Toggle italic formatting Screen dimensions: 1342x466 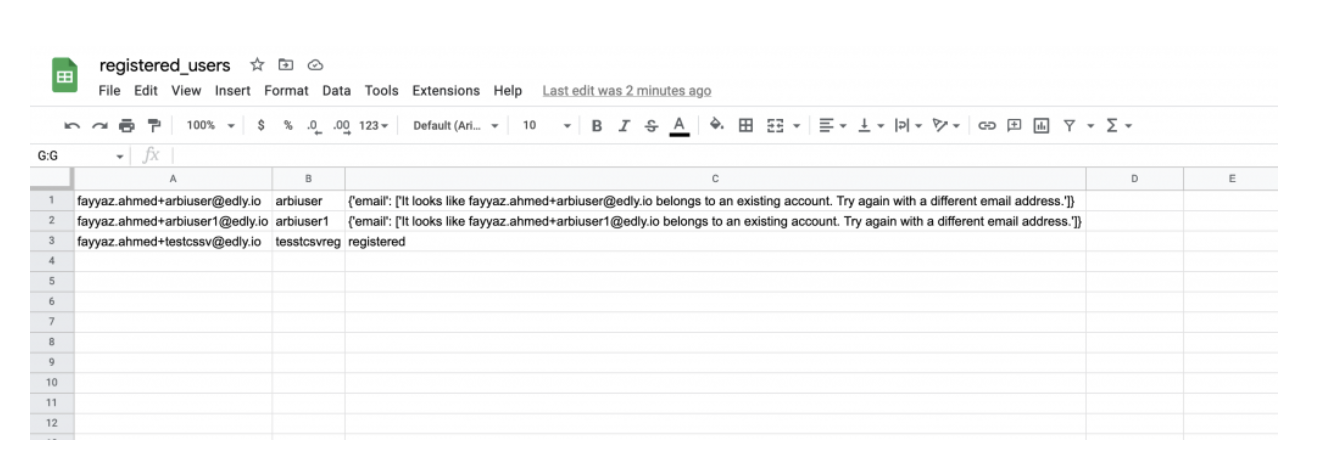pyautogui.click(x=625, y=126)
